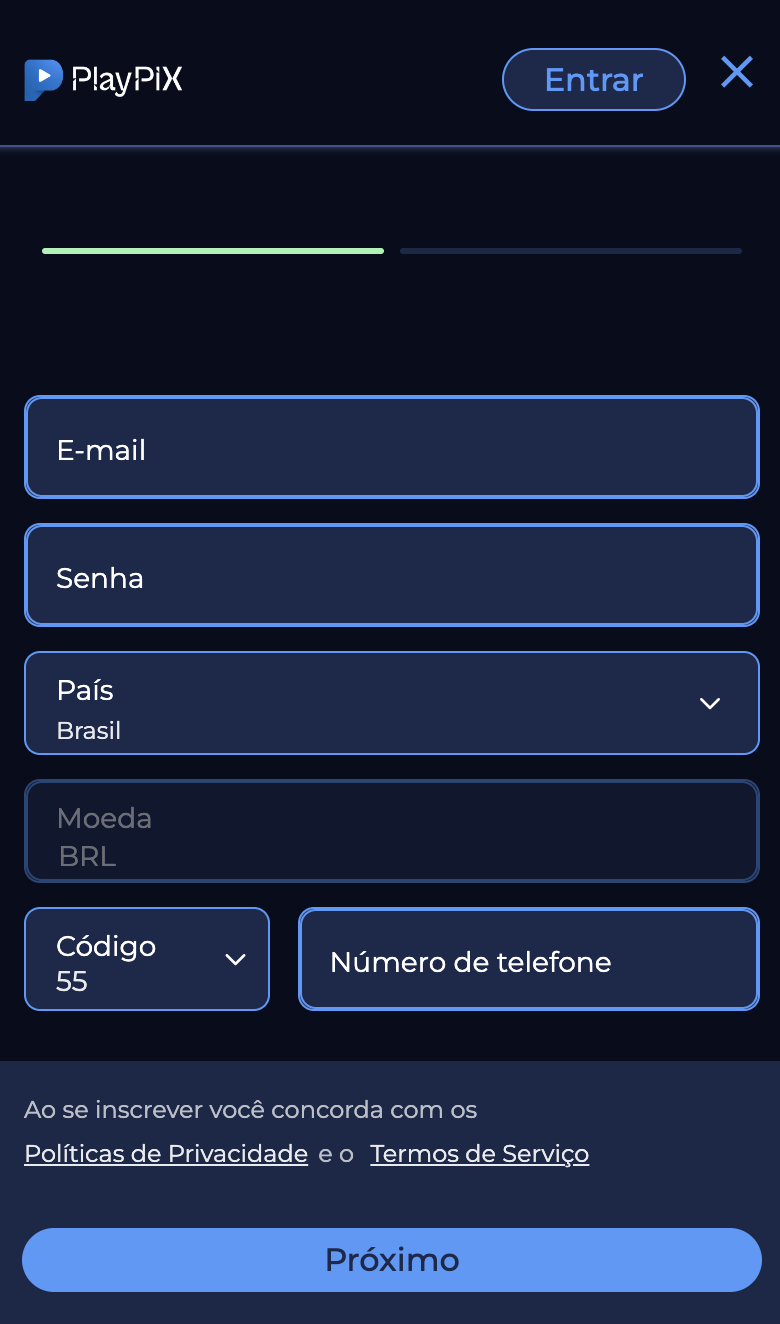Click the País dropdown chevron arrow
The image size is (780, 1324).
coord(710,703)
